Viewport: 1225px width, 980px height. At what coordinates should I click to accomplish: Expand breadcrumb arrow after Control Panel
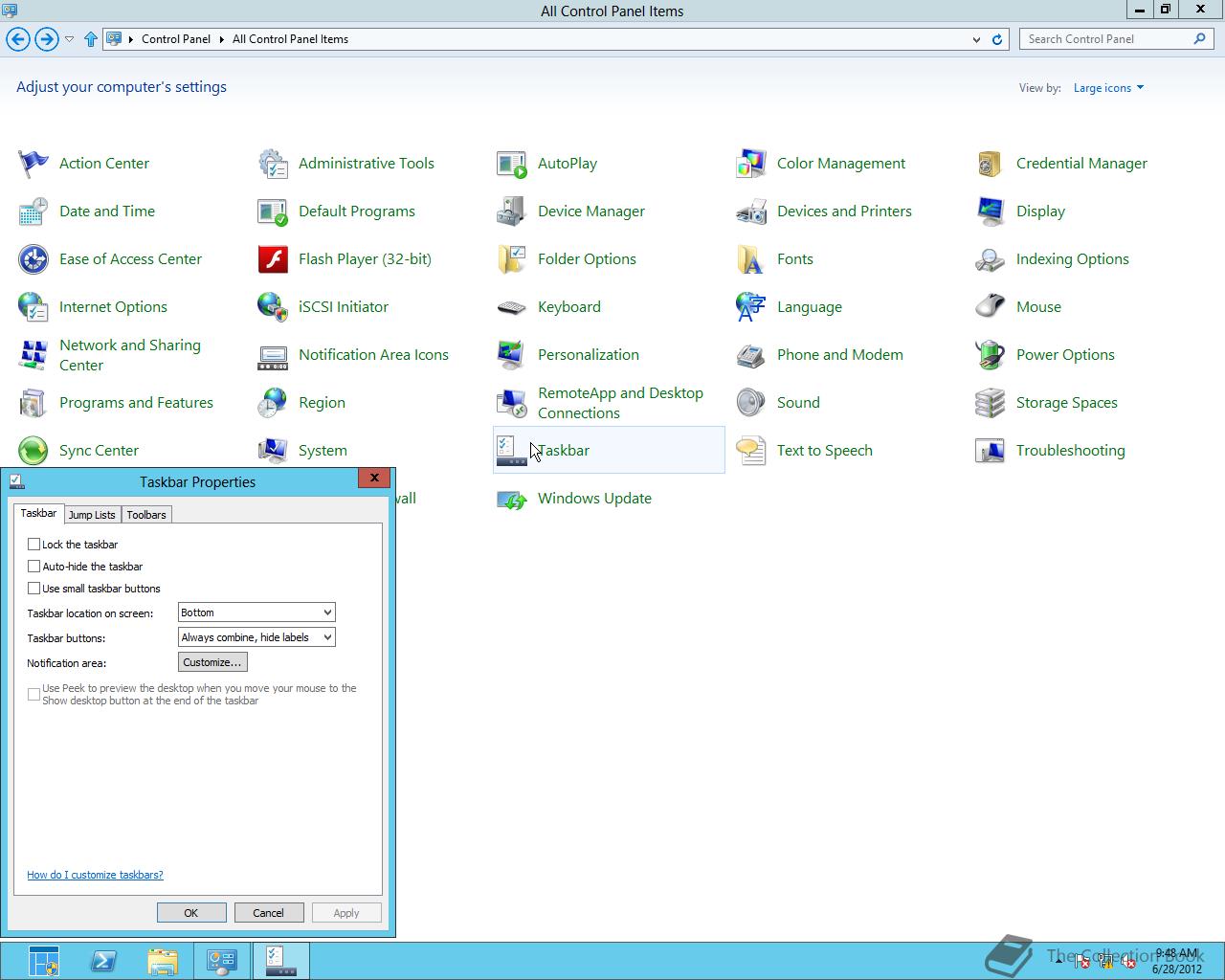(221, 39)
